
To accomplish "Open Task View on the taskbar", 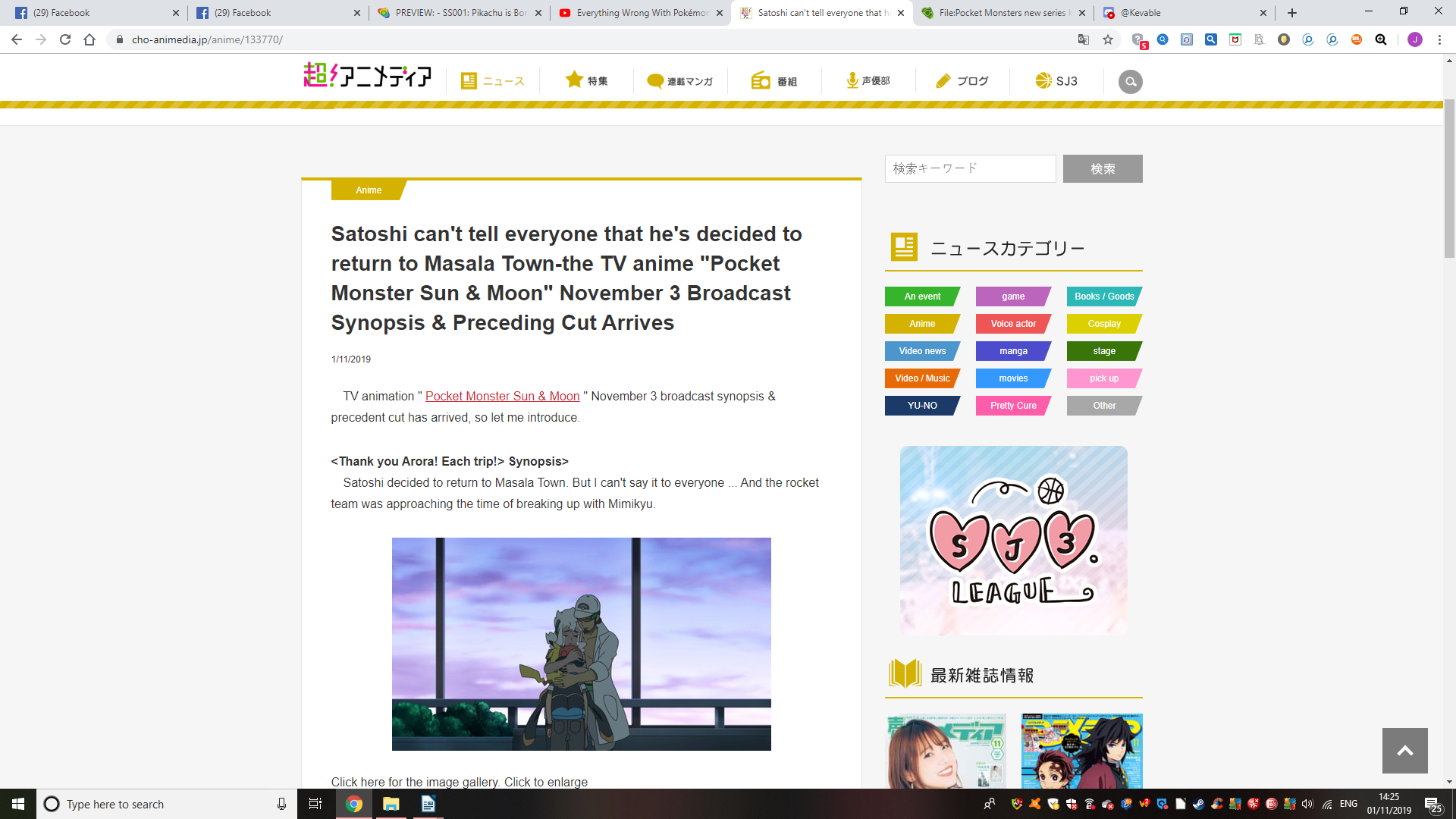I will (x=315, y=804).
